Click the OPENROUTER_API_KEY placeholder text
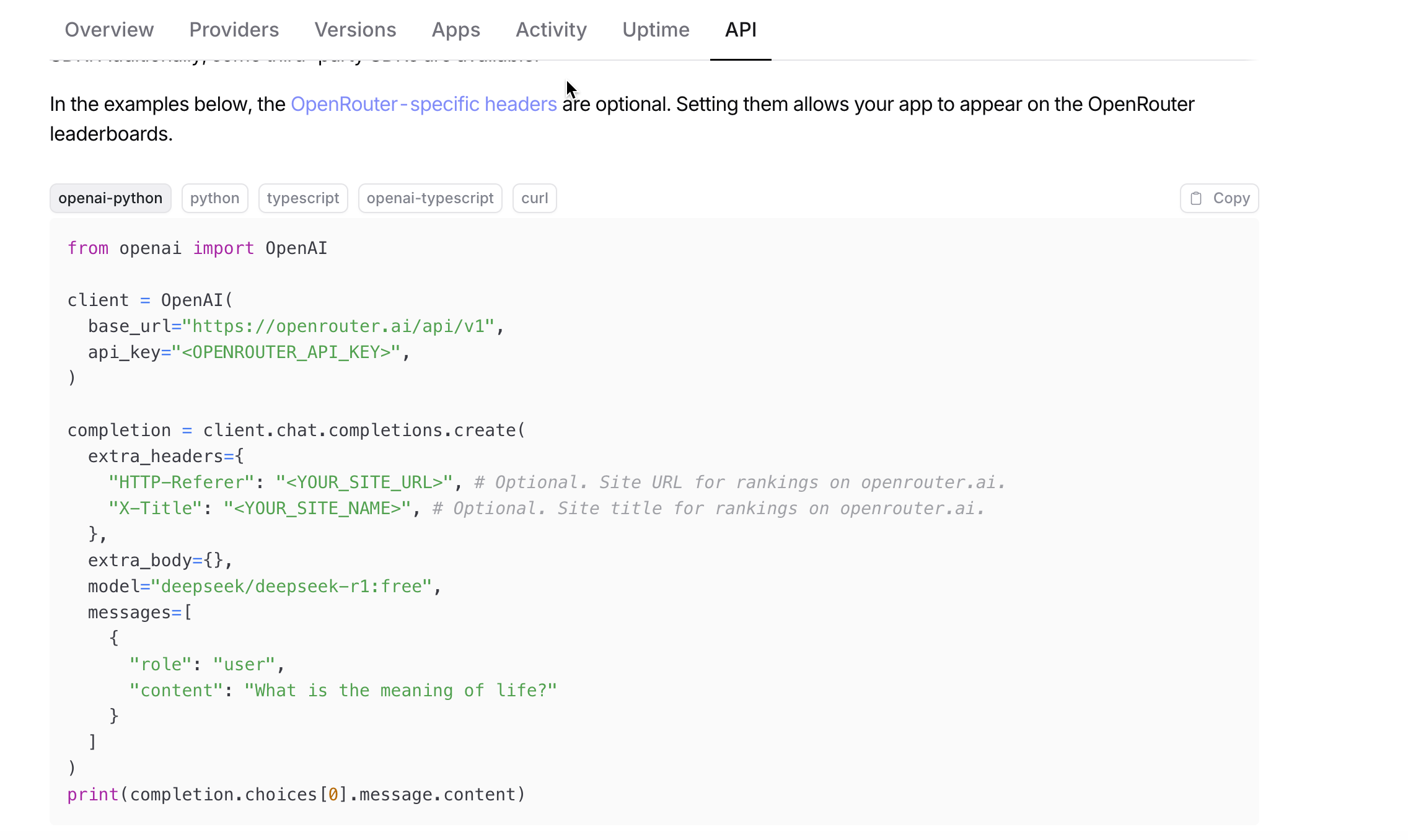 (286, 352)
